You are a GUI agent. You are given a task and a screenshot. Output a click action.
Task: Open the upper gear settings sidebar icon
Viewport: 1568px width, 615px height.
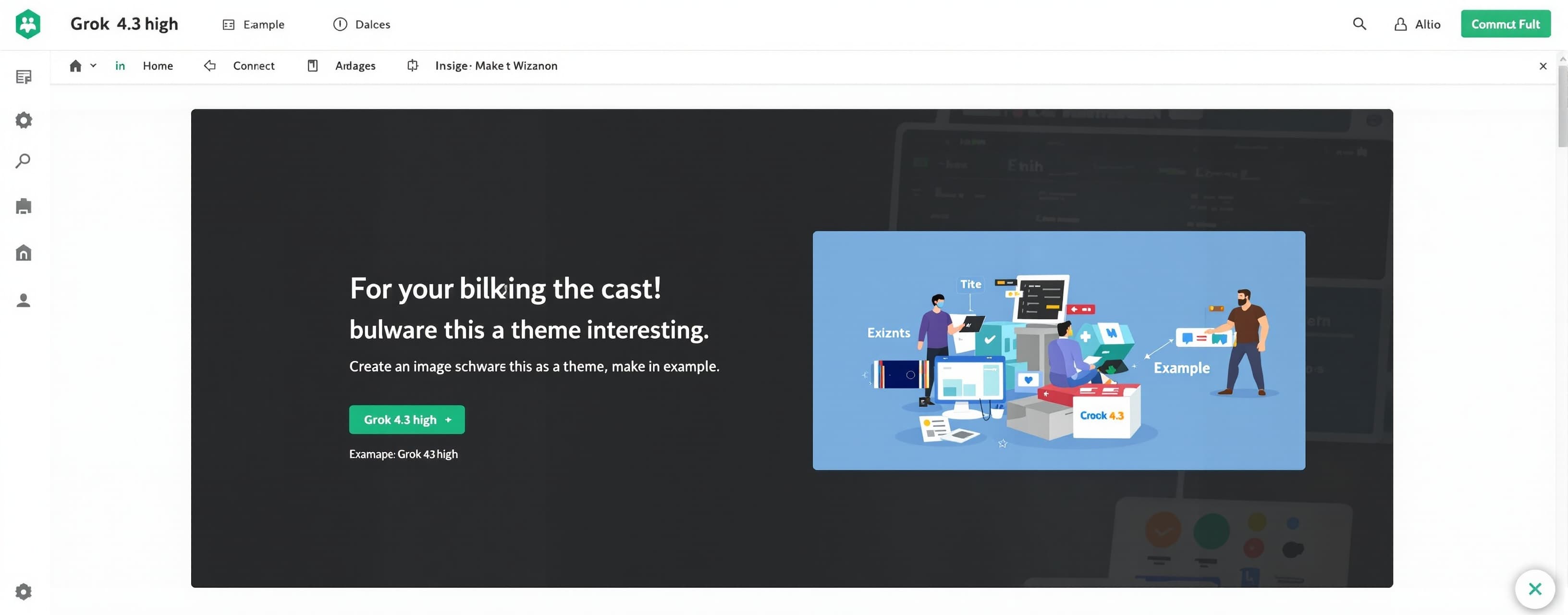pos(24,120)
